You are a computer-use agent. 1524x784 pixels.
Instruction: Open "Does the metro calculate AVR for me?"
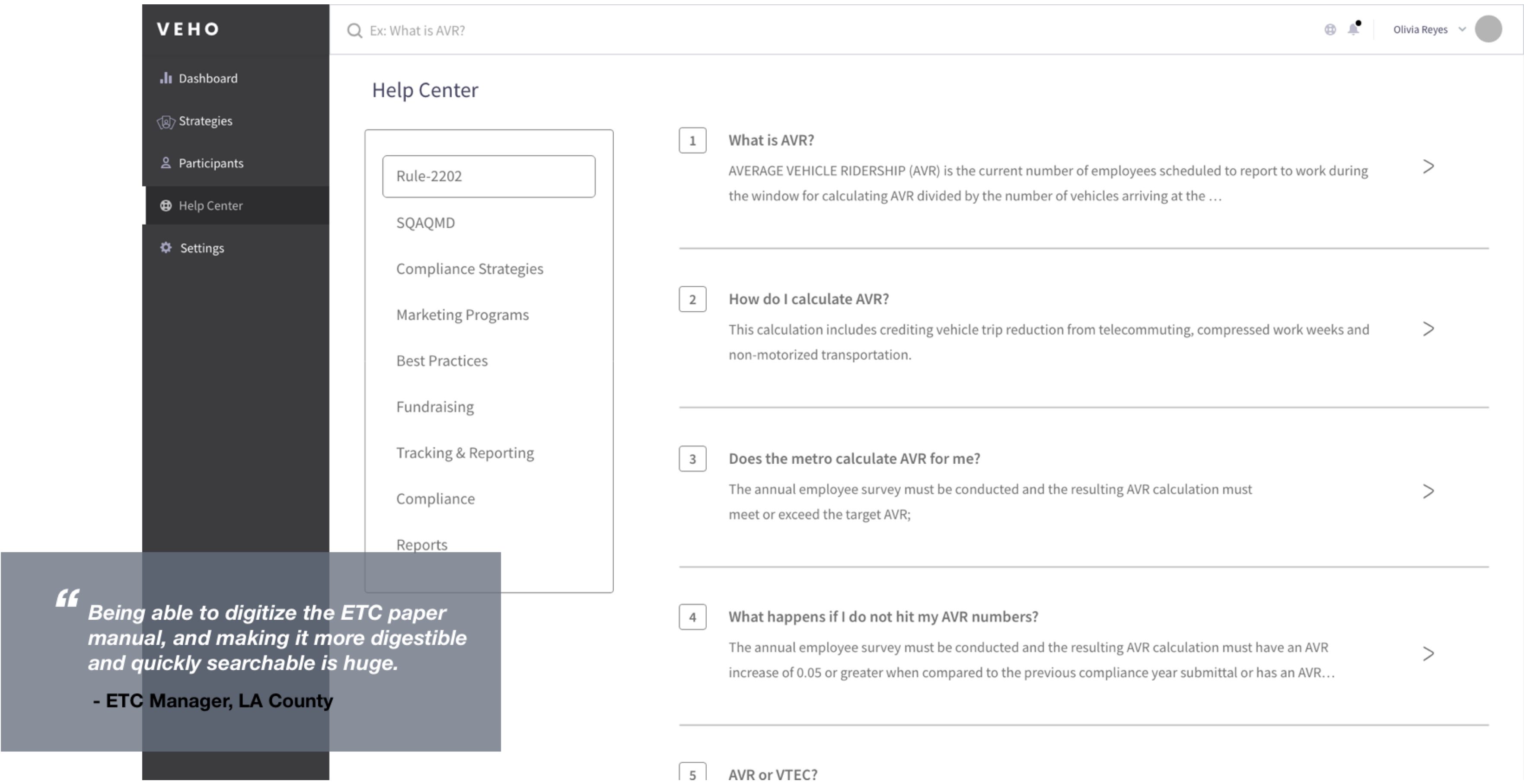pyautogui.click(x=854, y=459)
